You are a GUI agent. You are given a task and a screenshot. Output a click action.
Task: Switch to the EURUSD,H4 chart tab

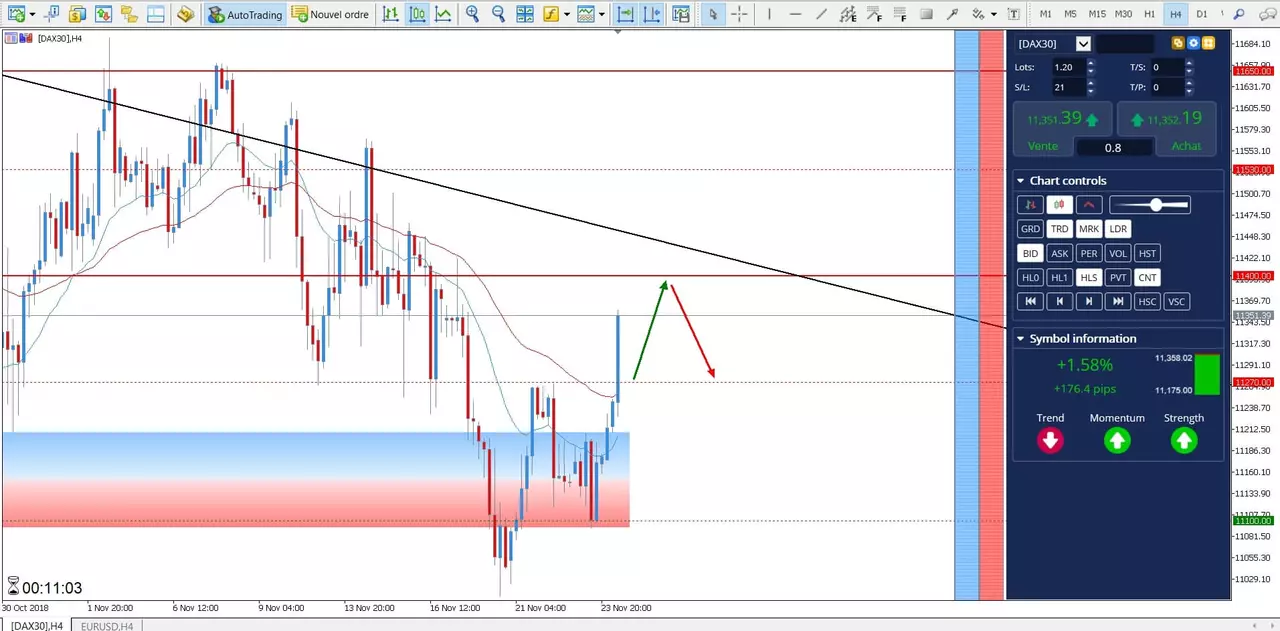[106, 625]
